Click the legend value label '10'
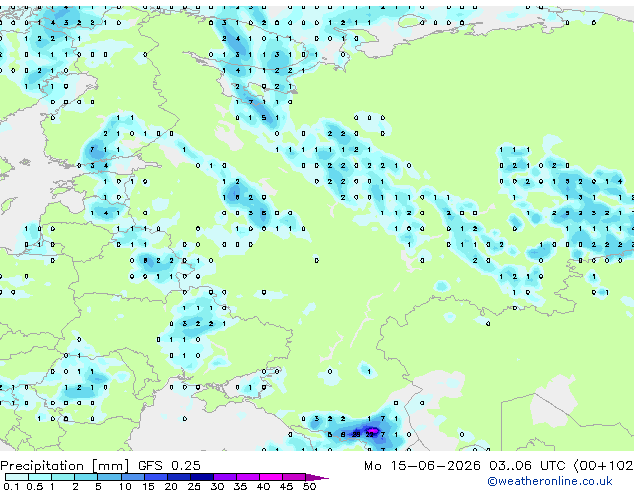Viewport: 634px width, 490px height. pos(125,486)
